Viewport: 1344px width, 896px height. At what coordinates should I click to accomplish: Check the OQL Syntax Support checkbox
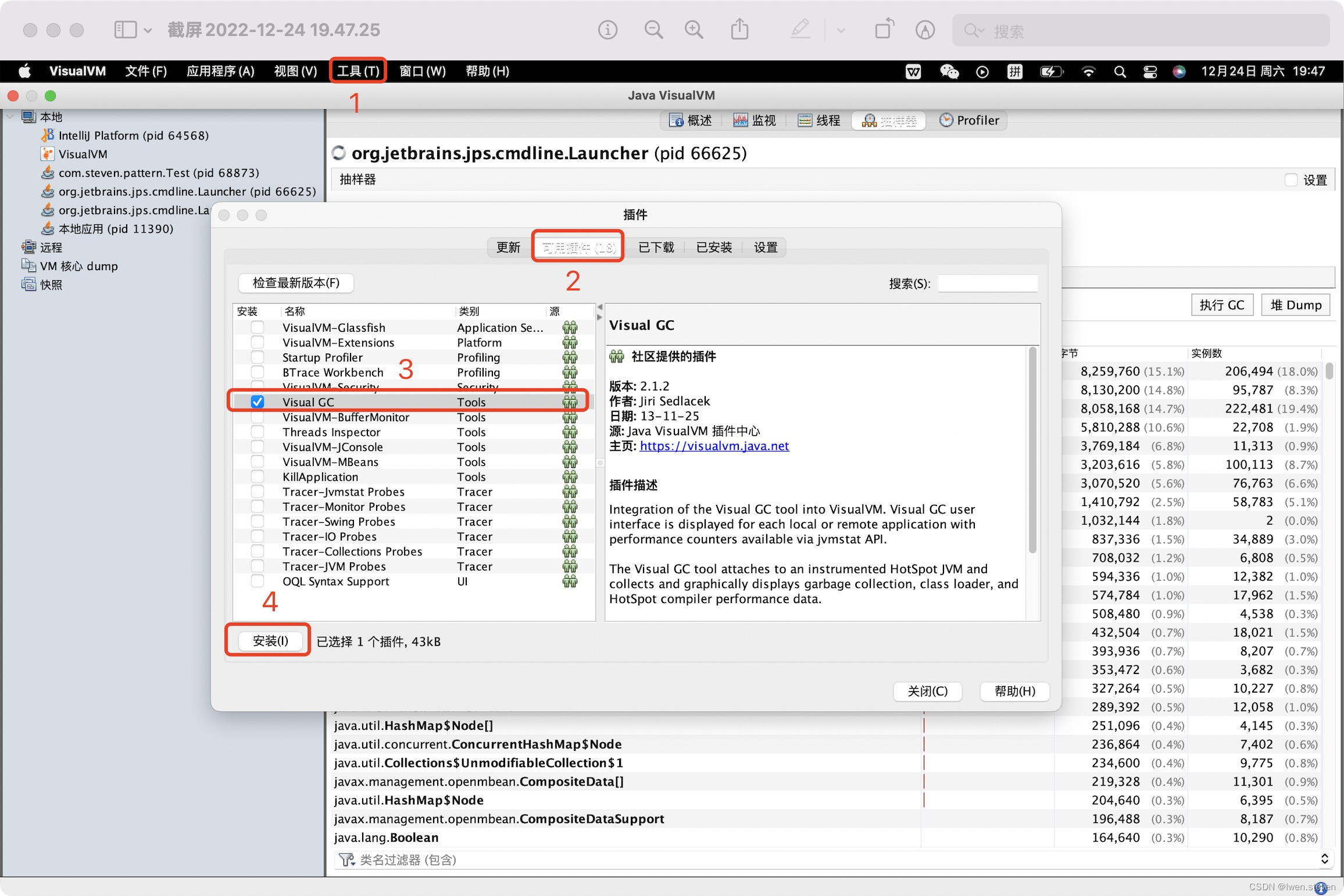click(258, 581)
